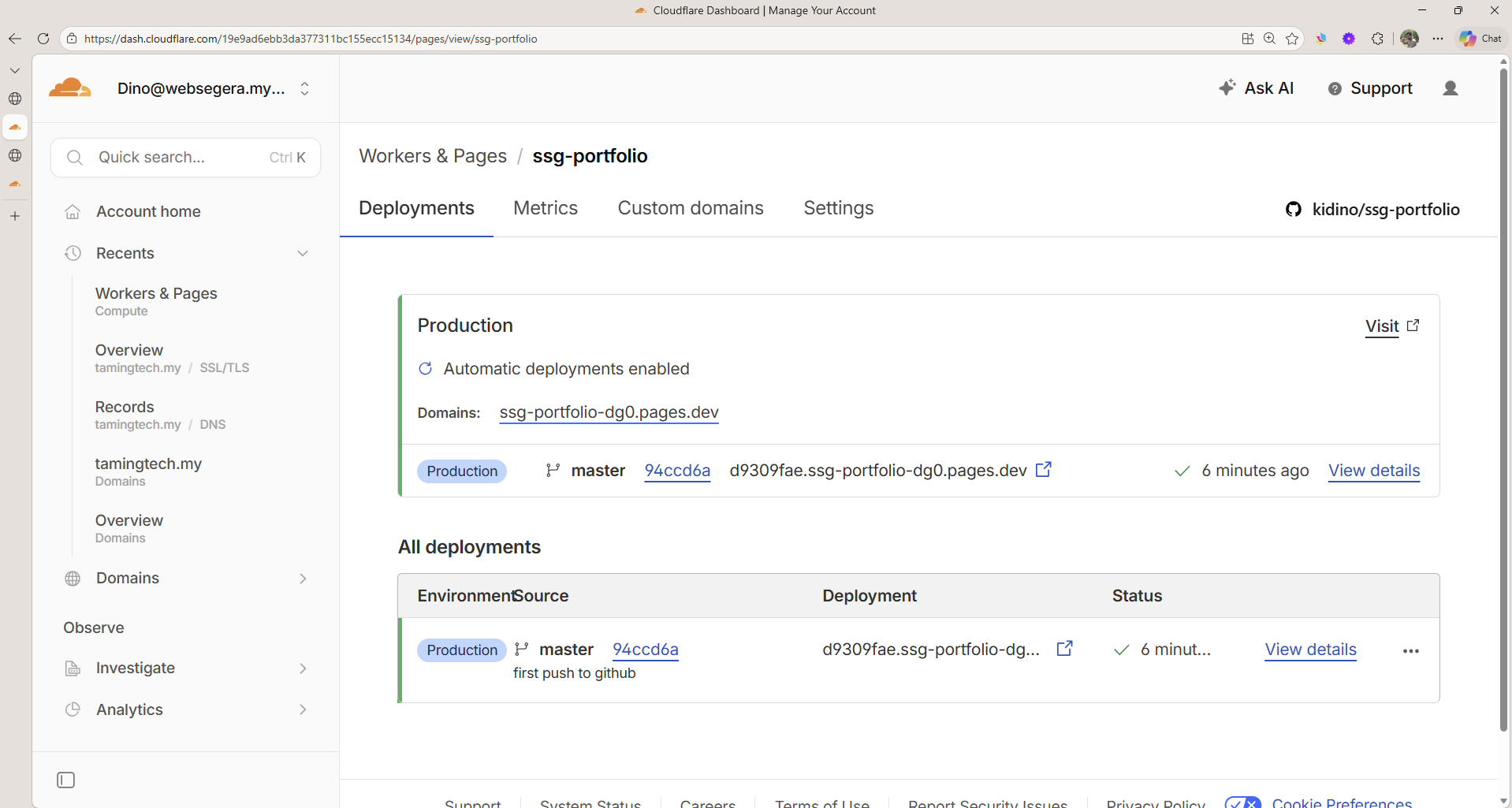Expand the Domains sidebar chevron
The width and height of the screenshot is (1512, 808).
(x=303, y=579)
